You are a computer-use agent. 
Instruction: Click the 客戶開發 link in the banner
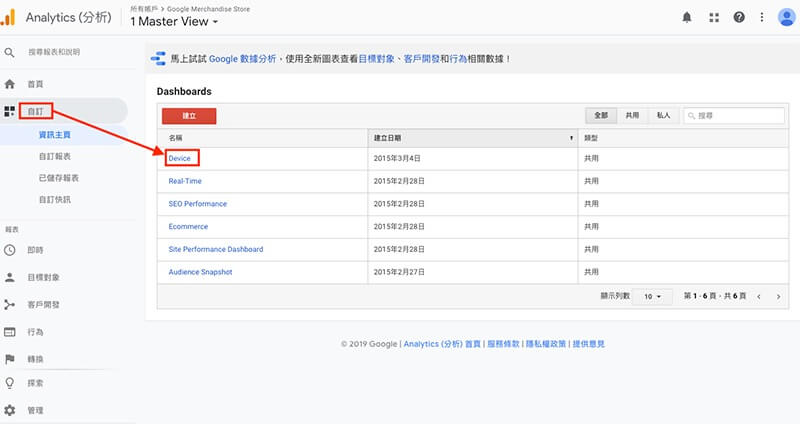pos(422,59)
